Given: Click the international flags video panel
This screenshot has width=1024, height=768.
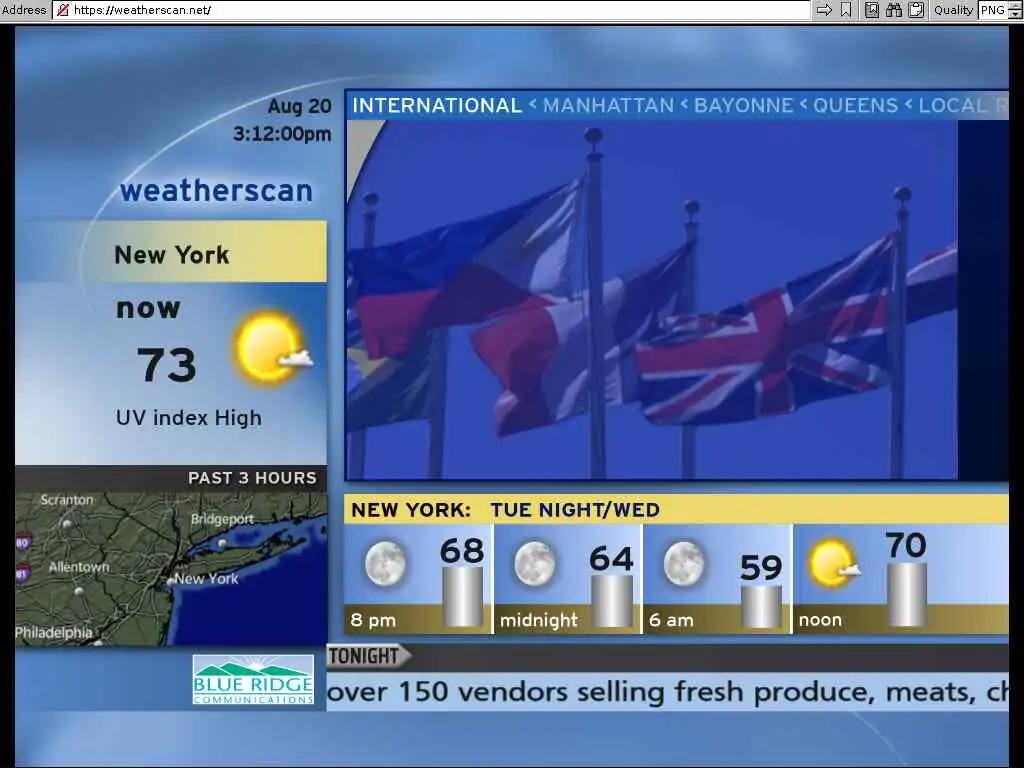Looking at the screenshot, I should (652, 300).
